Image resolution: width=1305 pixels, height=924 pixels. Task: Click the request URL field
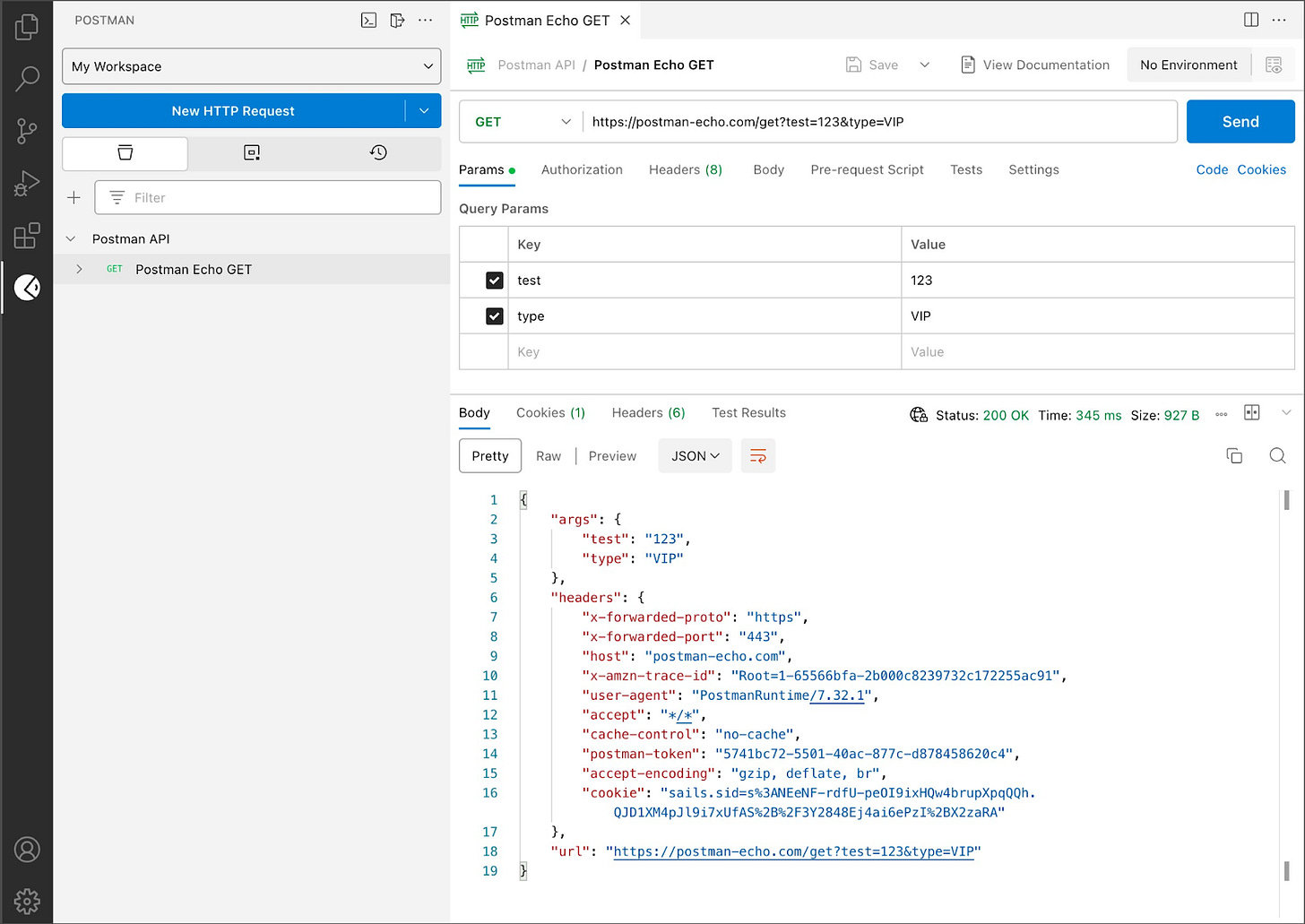(x=880, y=122)
